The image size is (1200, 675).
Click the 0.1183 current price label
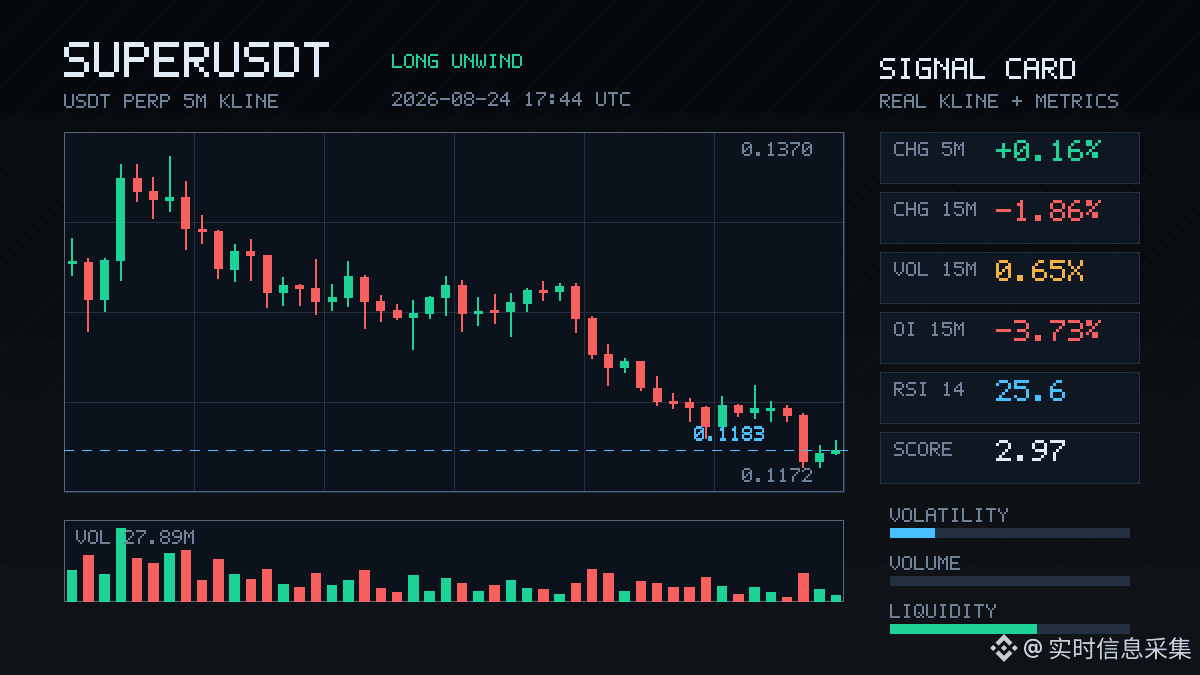pos(728,434)
